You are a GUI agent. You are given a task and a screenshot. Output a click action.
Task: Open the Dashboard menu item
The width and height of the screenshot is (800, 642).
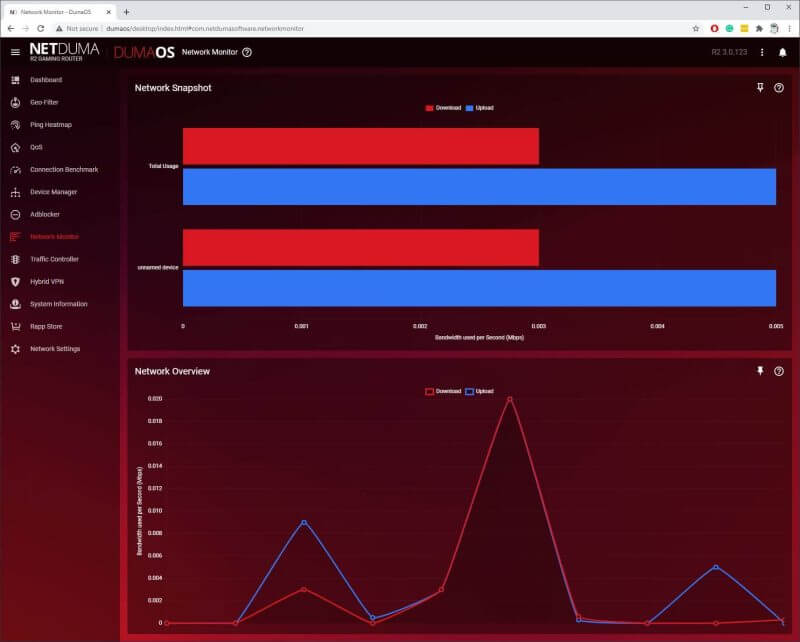pos(46,80)
